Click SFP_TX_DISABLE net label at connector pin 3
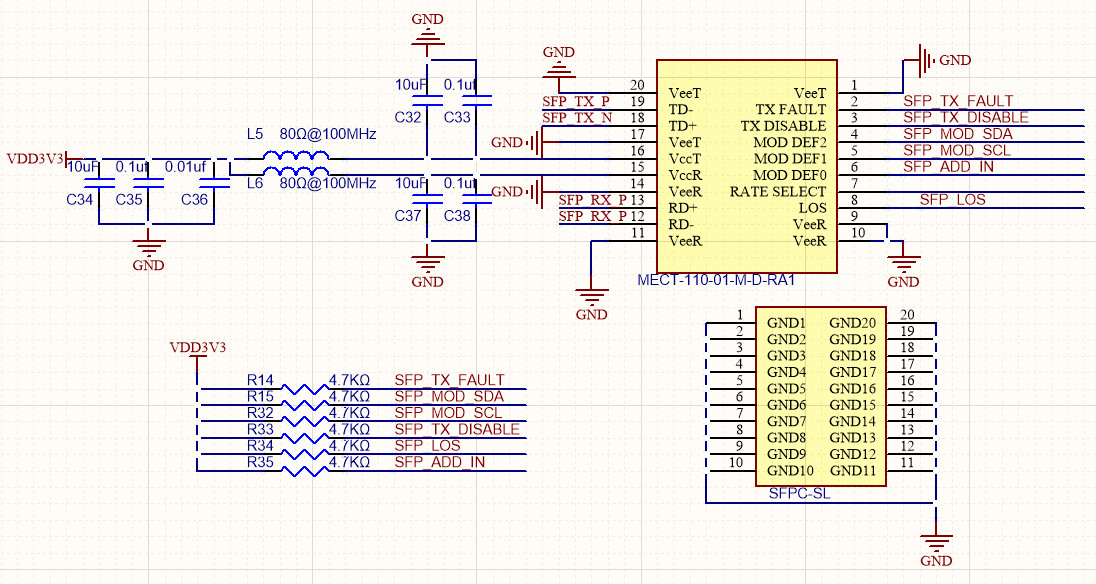Screen dimensions: 1096x584 coord(966,117)
